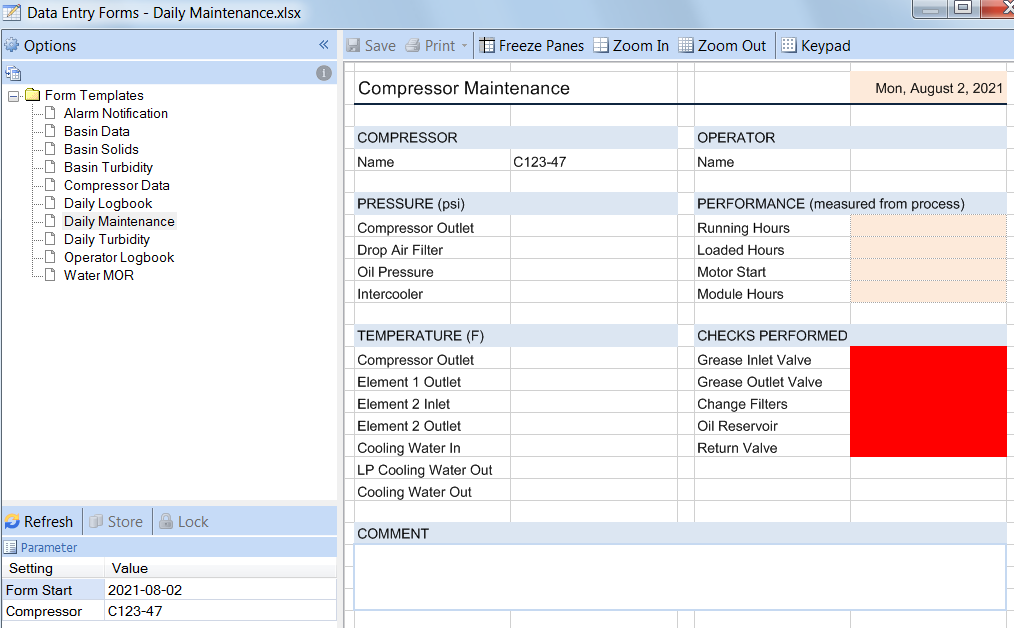Click the info icon in Options panel
Image resolution: width=1014 pixels, height=628 pixels.
tap(324, 73)
